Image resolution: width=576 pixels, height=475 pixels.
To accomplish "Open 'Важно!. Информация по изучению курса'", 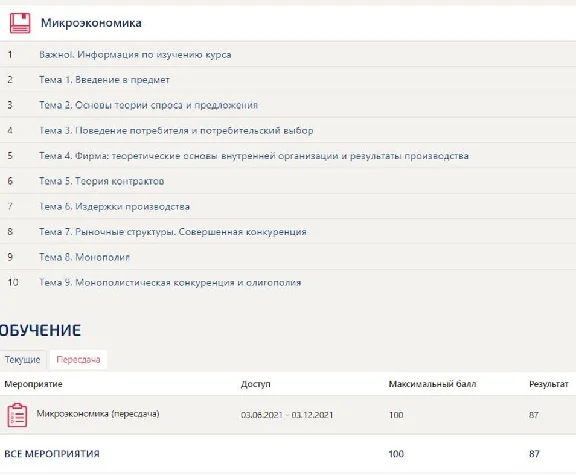I will click(x=135, y=55).
